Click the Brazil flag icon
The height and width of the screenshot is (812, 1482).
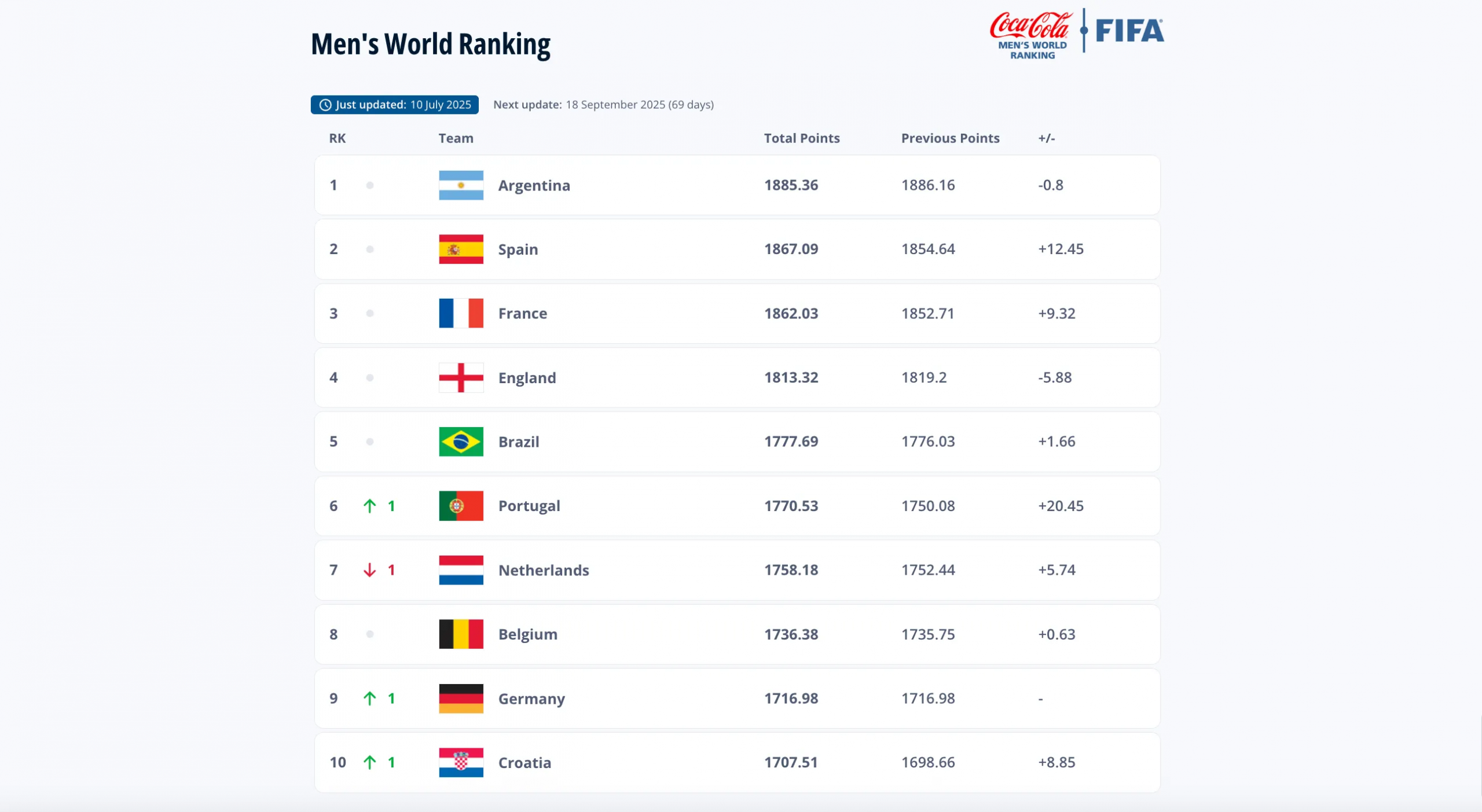[x=461, y=442]
